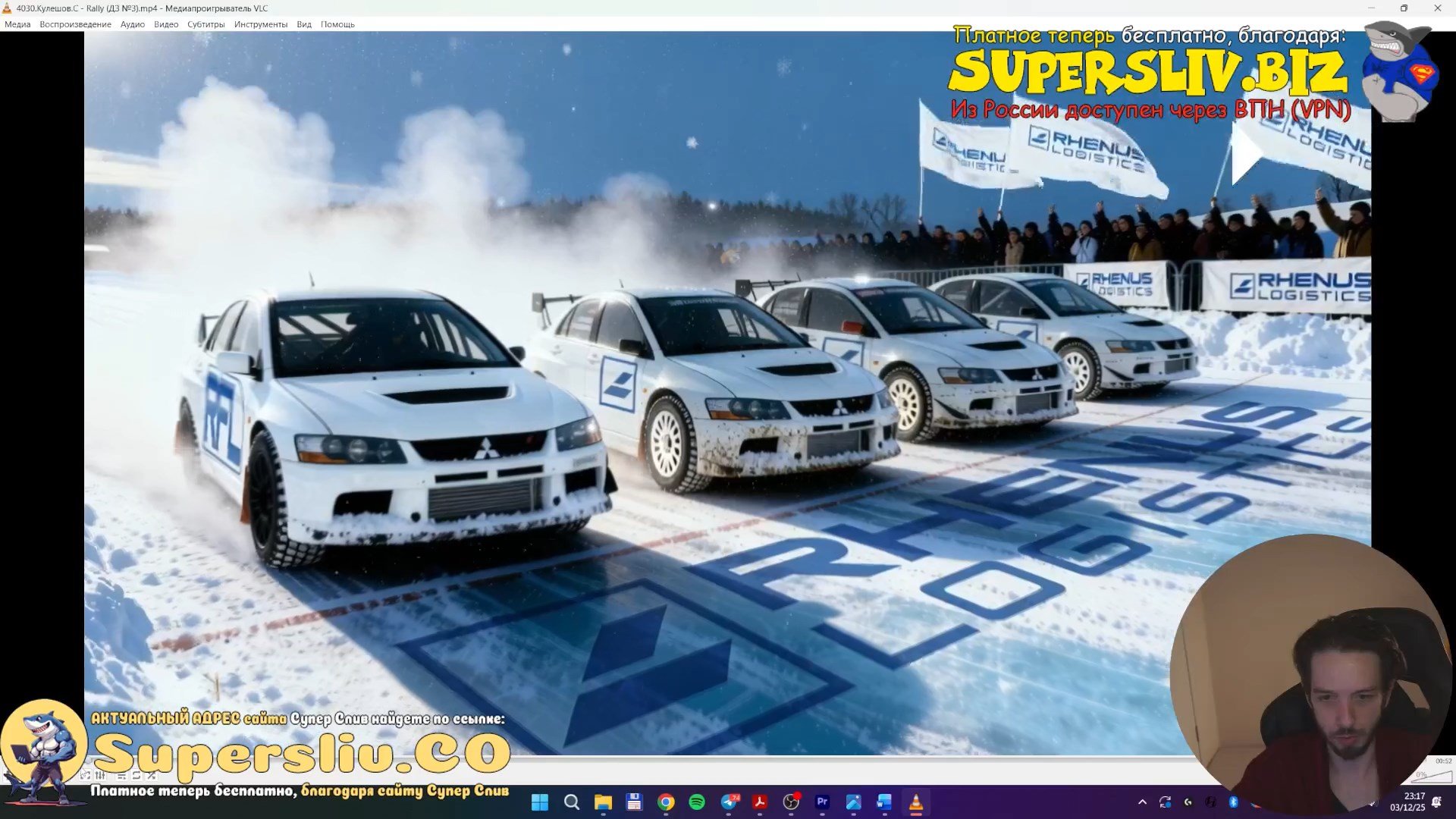This screenshot has height=819, width=1456.
Task: Open Windows Search from taskbar
Action: 572,802
